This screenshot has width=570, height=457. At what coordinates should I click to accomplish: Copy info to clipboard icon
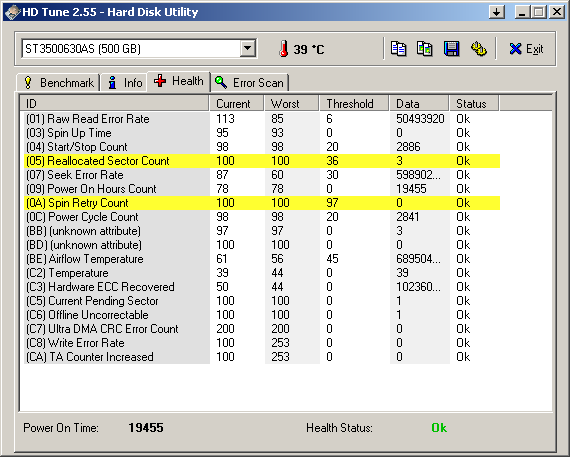[398, 49]
